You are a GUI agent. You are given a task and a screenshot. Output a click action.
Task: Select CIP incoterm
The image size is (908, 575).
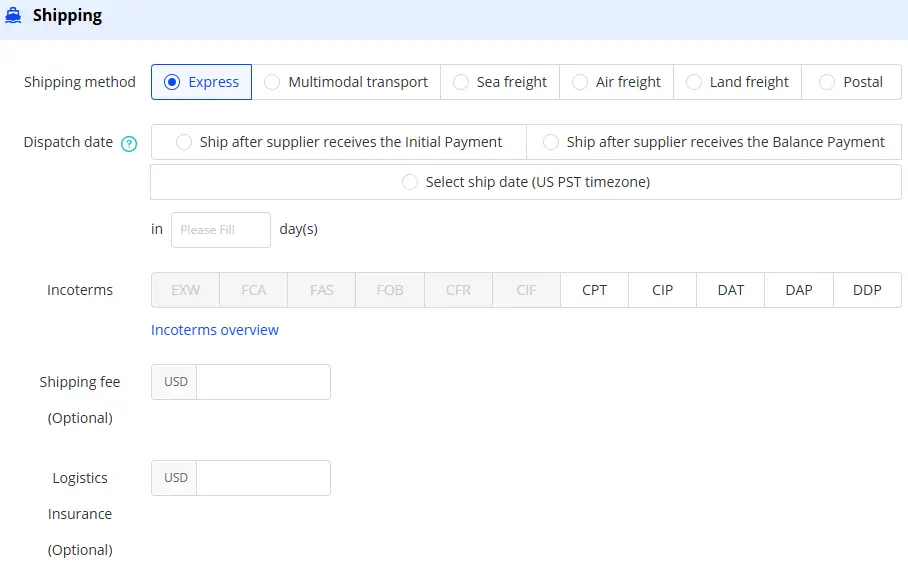coord(662,290)
